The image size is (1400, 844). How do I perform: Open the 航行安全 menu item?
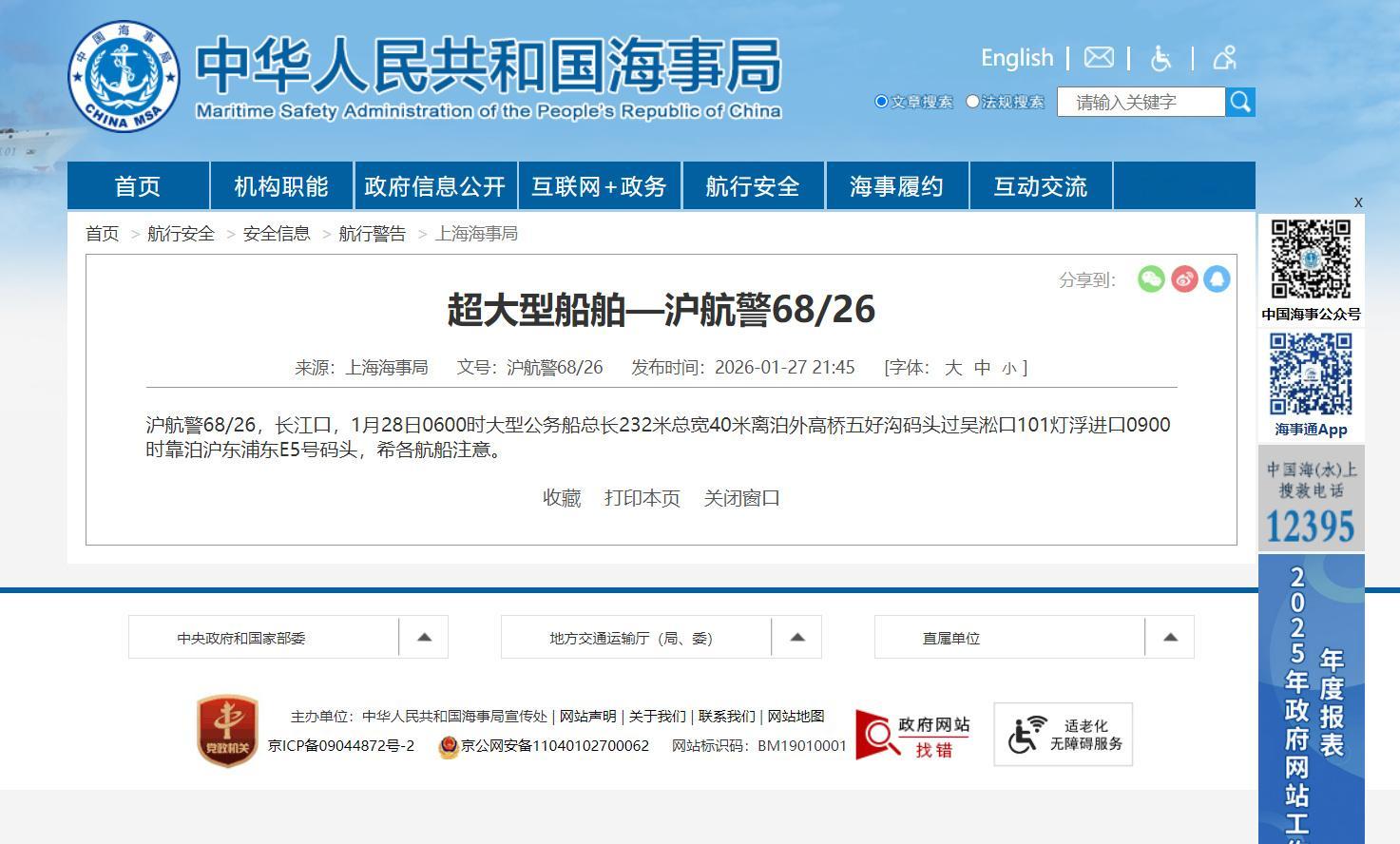click(753, 185)
